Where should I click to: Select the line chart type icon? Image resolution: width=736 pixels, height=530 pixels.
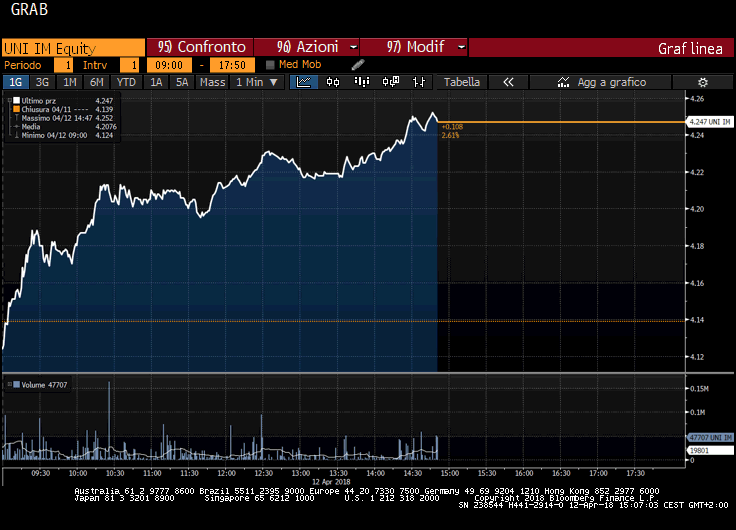[304, 82]
